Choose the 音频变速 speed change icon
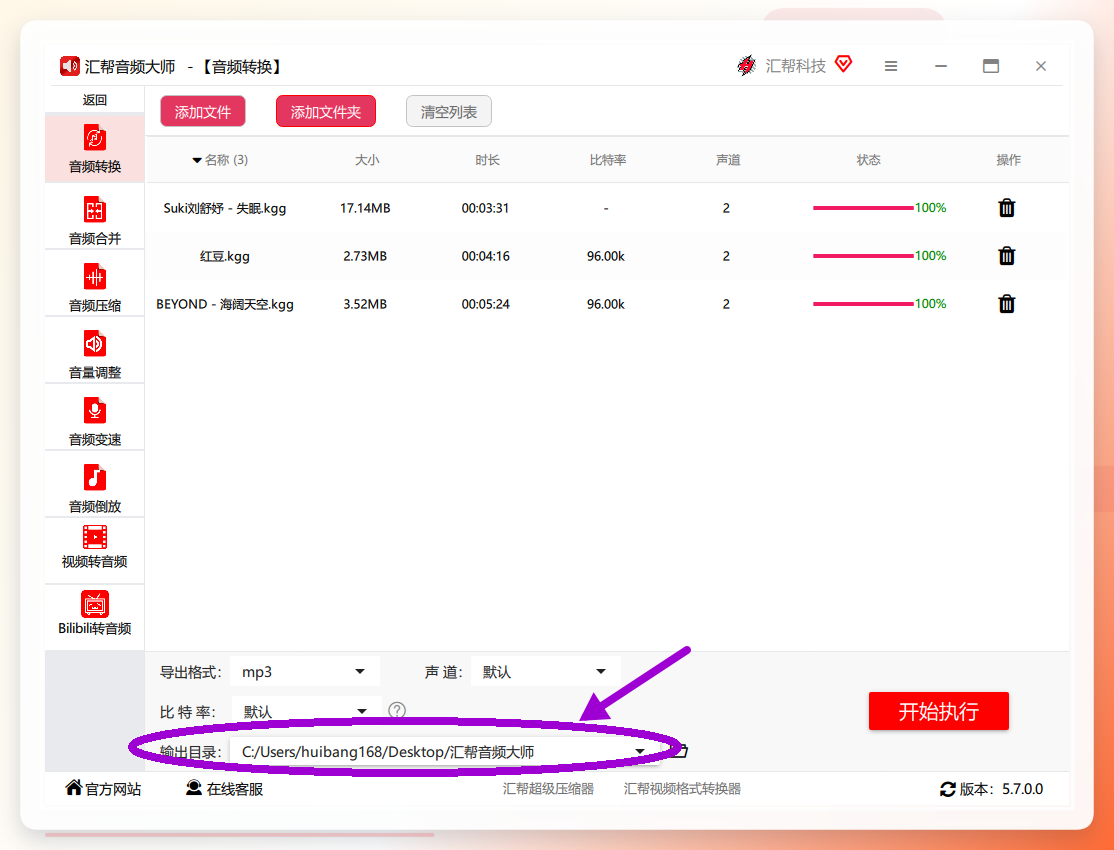Screen dimensions: 1114x850 [94, 411]
